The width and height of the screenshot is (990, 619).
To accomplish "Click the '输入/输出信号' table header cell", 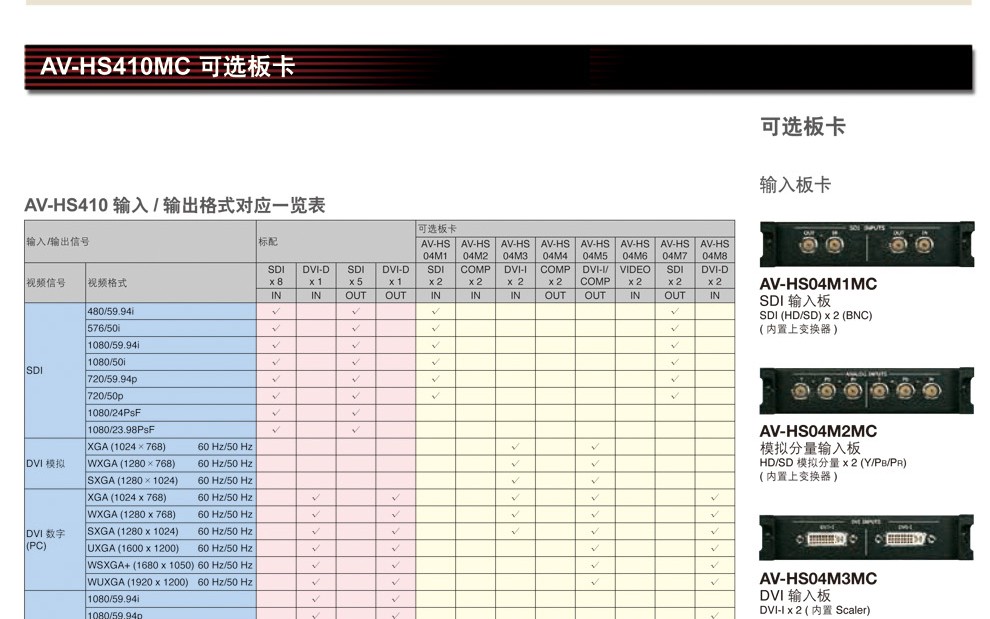I will [x=140, y=241].
